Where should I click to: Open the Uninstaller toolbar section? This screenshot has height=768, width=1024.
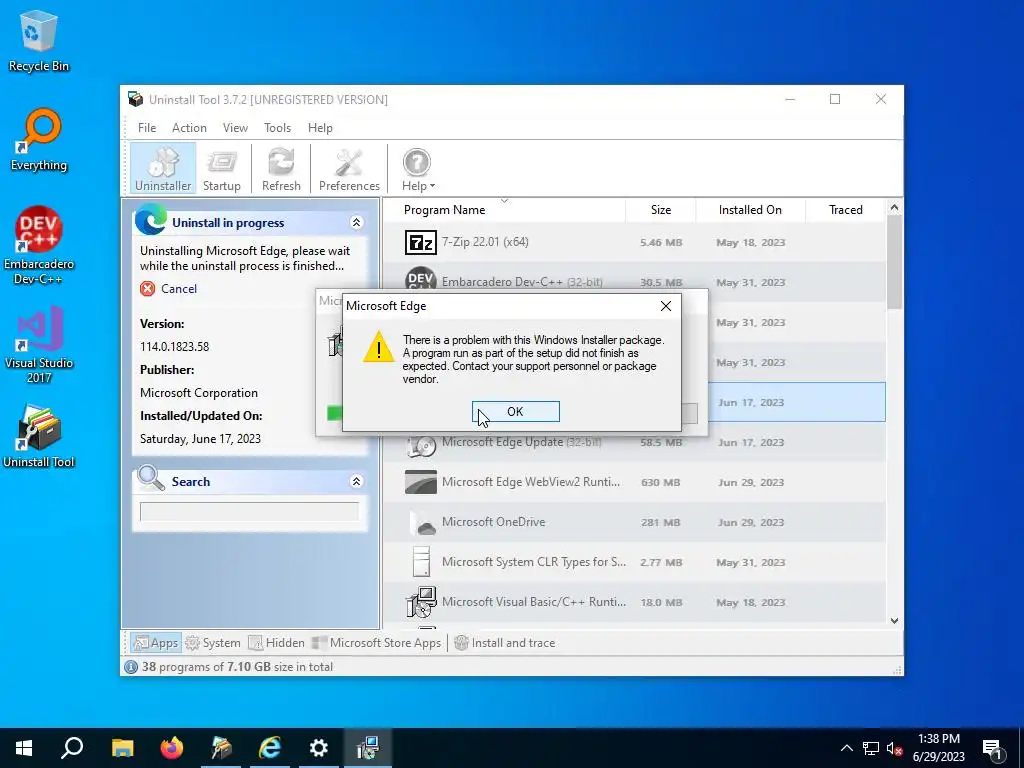pos(163,169)
